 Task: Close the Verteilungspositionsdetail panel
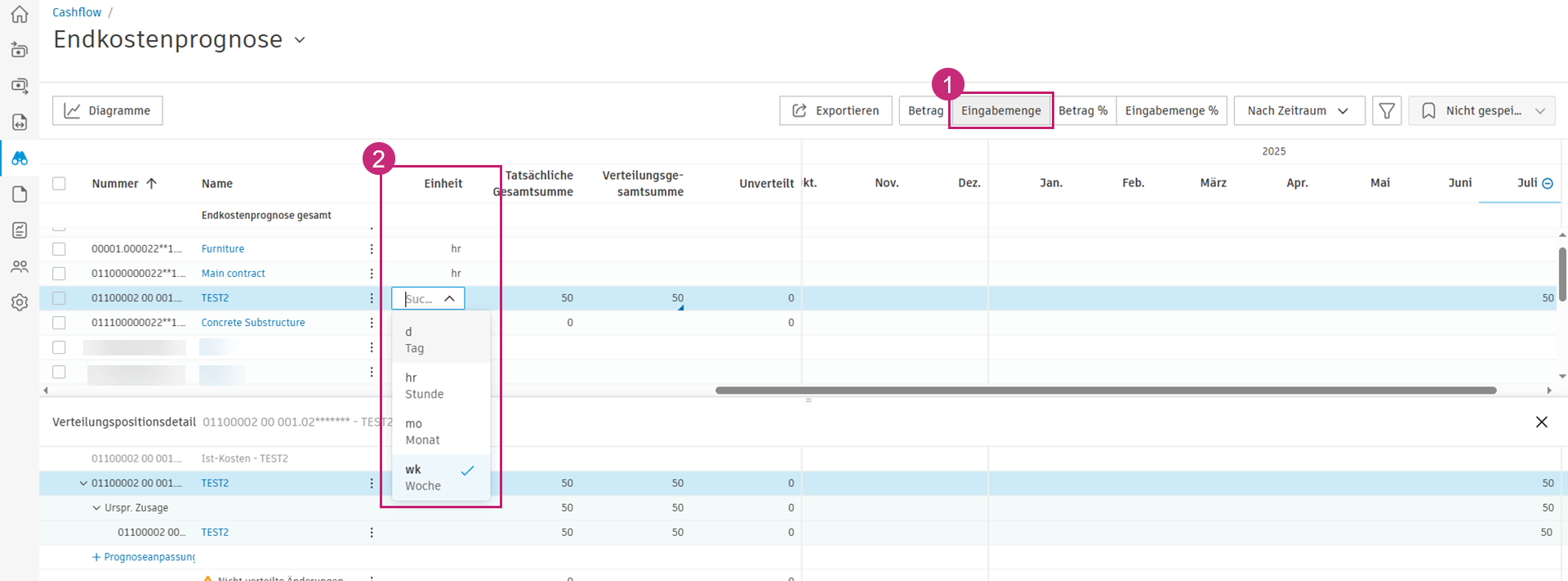pos(1541,422)
